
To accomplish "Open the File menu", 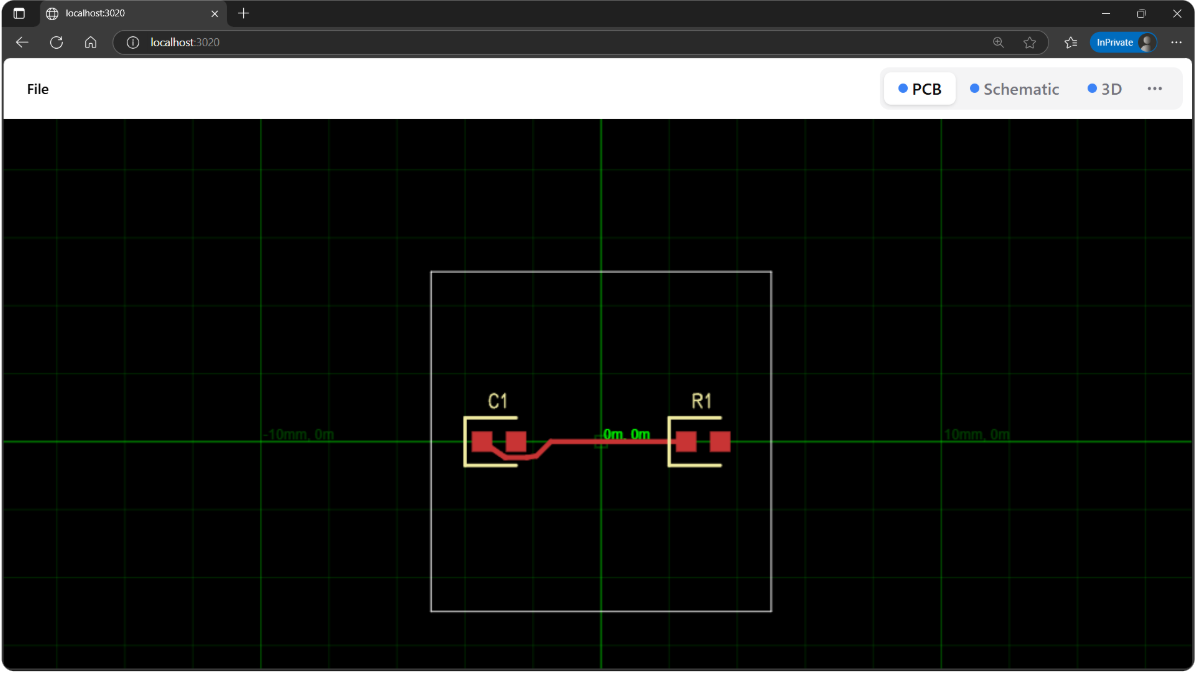I will pyautogui.click(x=37, y=88).
